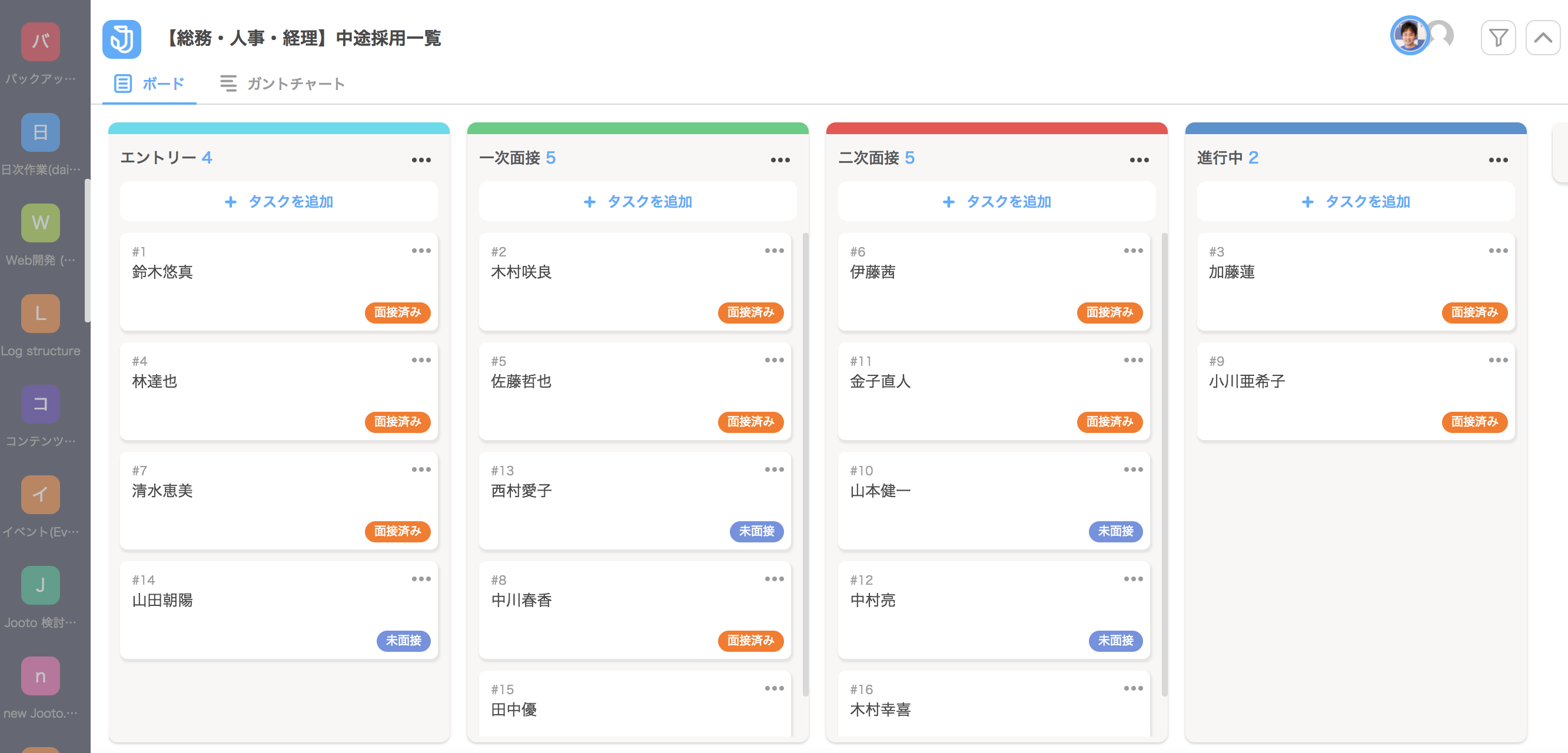Open the filter funnel icon

(1498, 38)
